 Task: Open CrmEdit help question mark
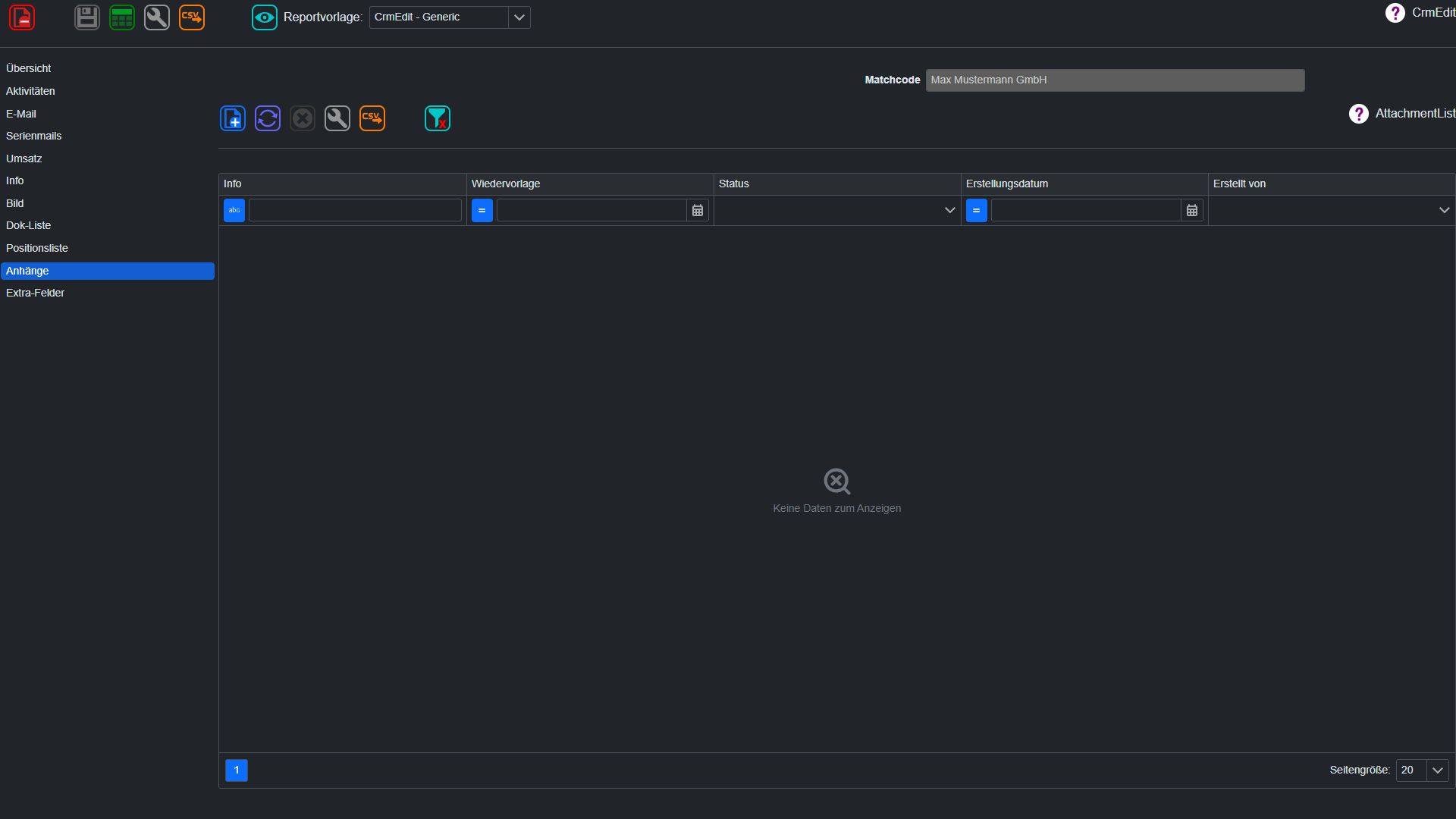(x=1395, y=13)
